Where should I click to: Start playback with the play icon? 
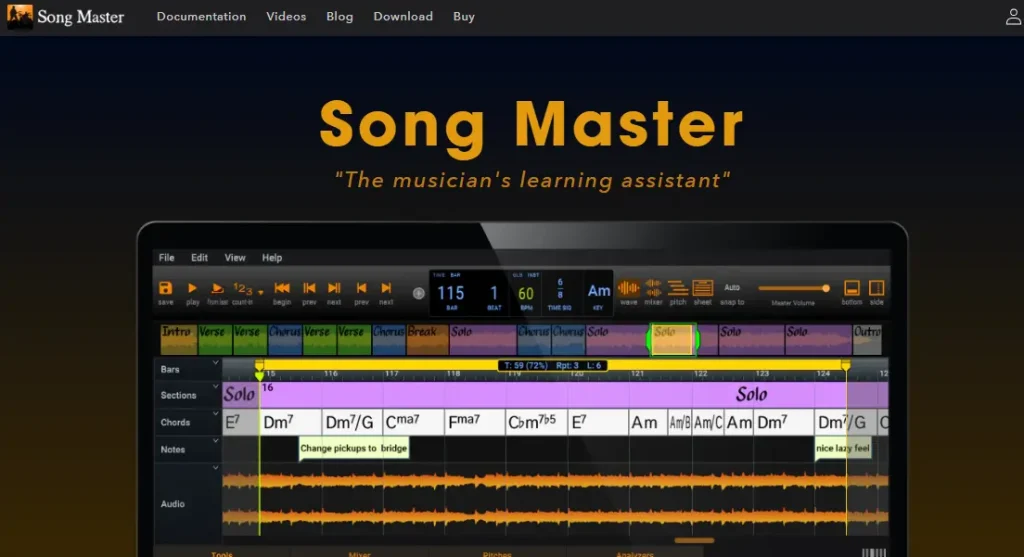point(192,288)
